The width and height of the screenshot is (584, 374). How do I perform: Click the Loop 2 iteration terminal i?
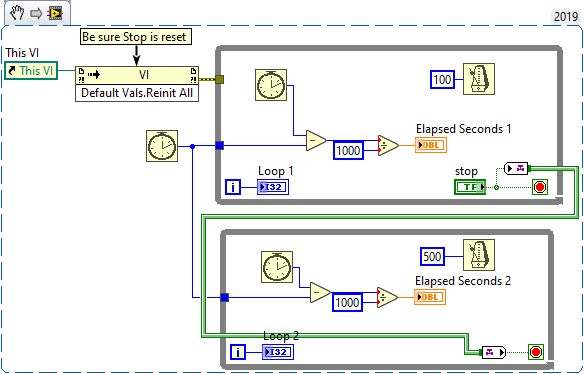(238, 352)
